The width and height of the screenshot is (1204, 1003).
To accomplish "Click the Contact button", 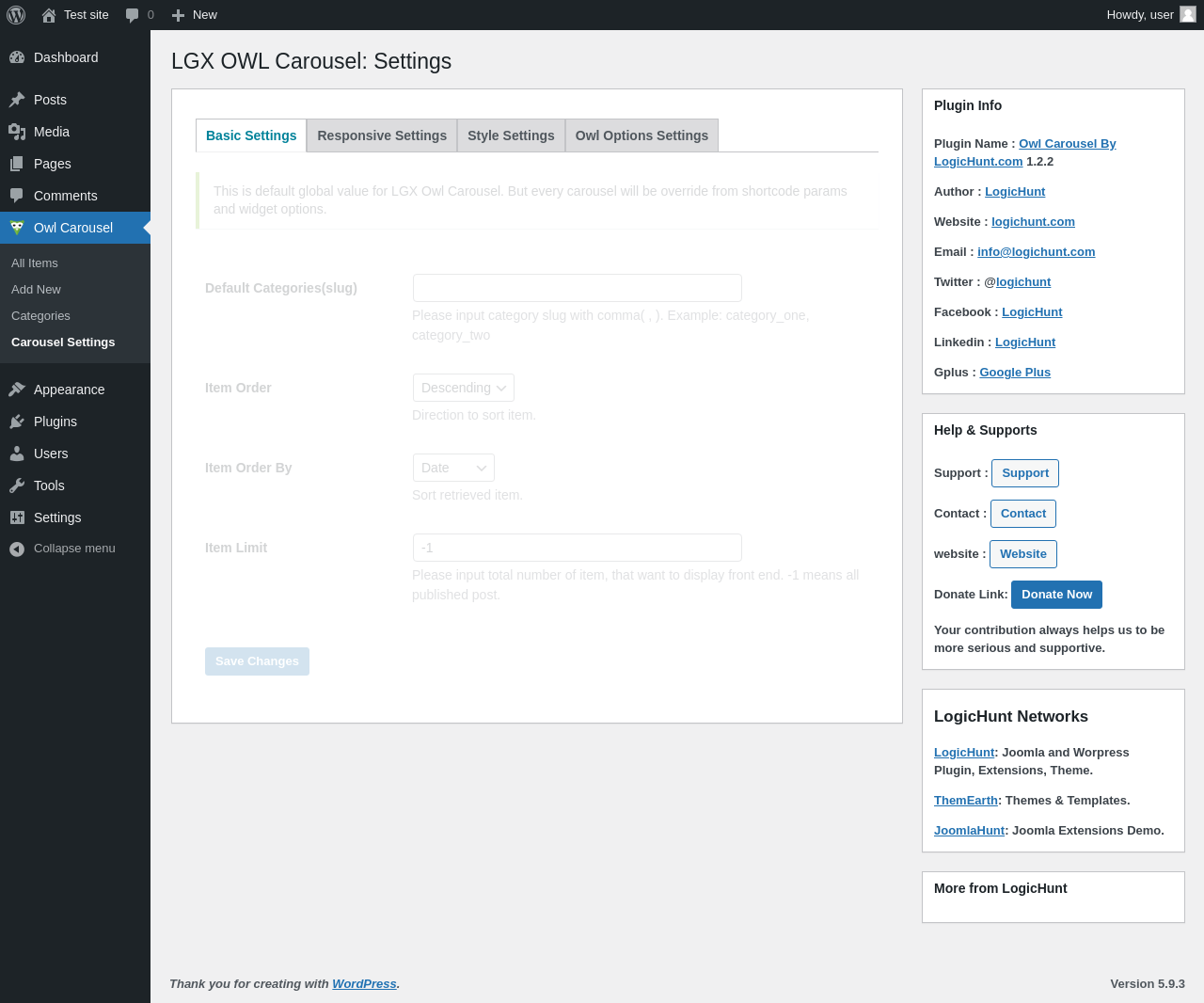I will [x=1023, y=514].
